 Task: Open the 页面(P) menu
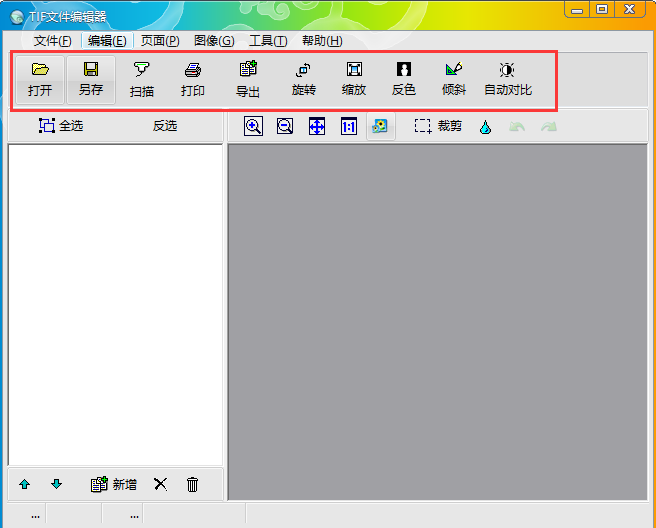160,41
